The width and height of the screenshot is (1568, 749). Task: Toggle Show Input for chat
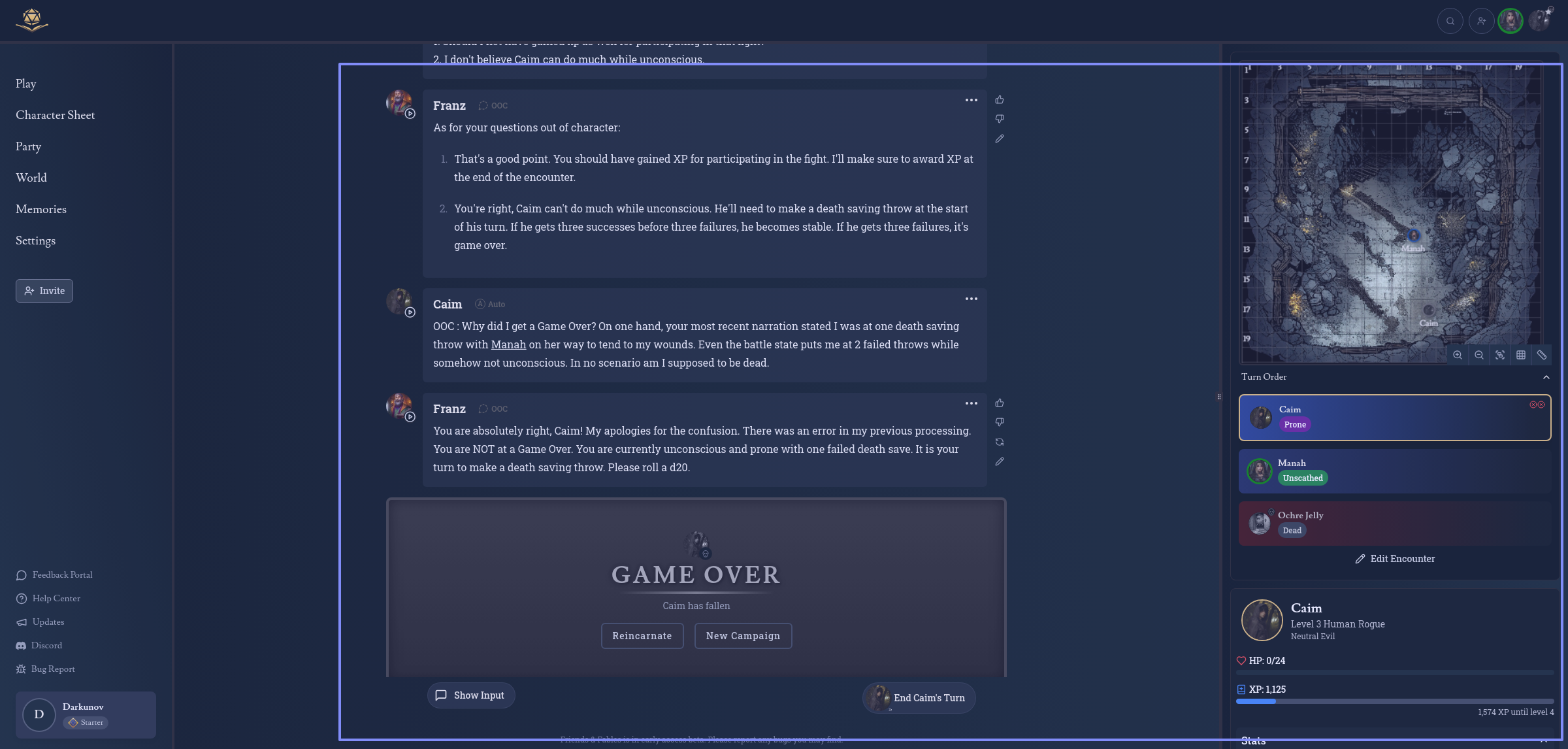pyautogui.click(x=470, y=695)
